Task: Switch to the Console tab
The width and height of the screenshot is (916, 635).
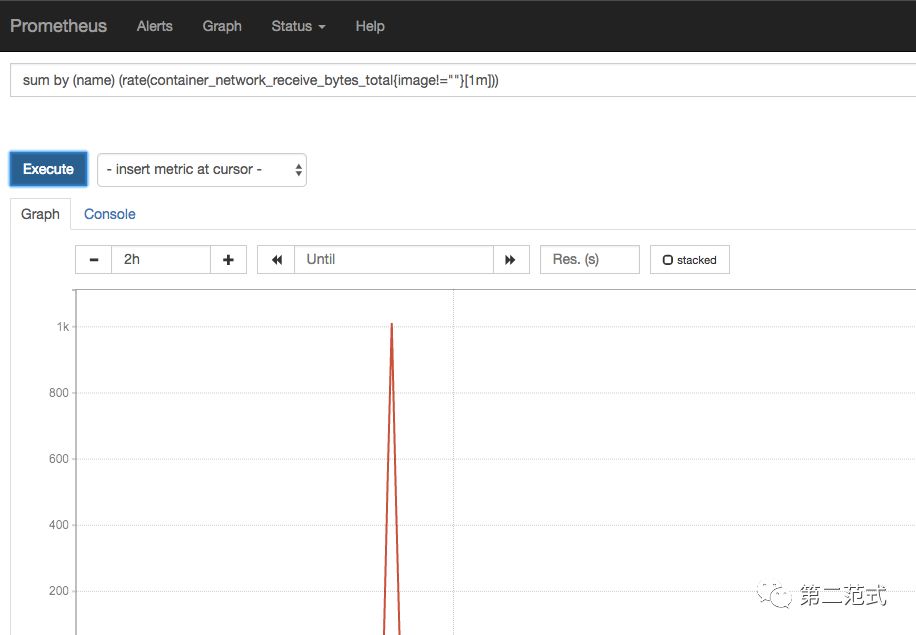Action: pos(110,214)
